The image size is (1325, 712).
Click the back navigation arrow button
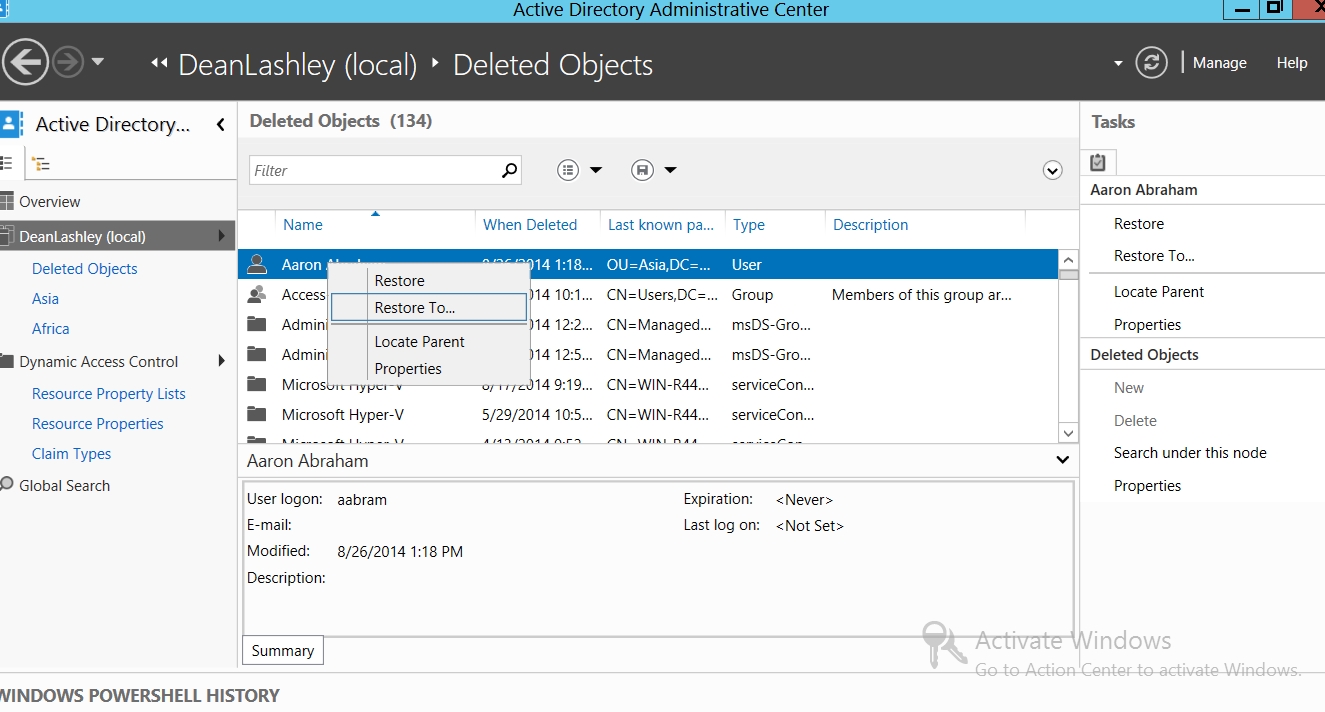coord(26,63)
